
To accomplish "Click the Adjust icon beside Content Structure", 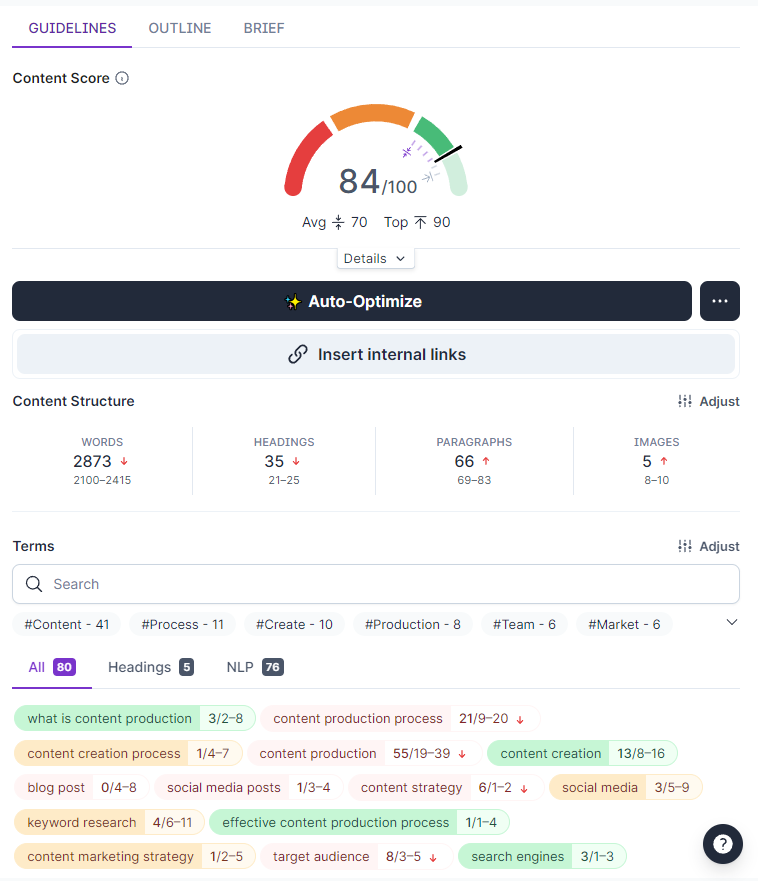I will (685, 401).
